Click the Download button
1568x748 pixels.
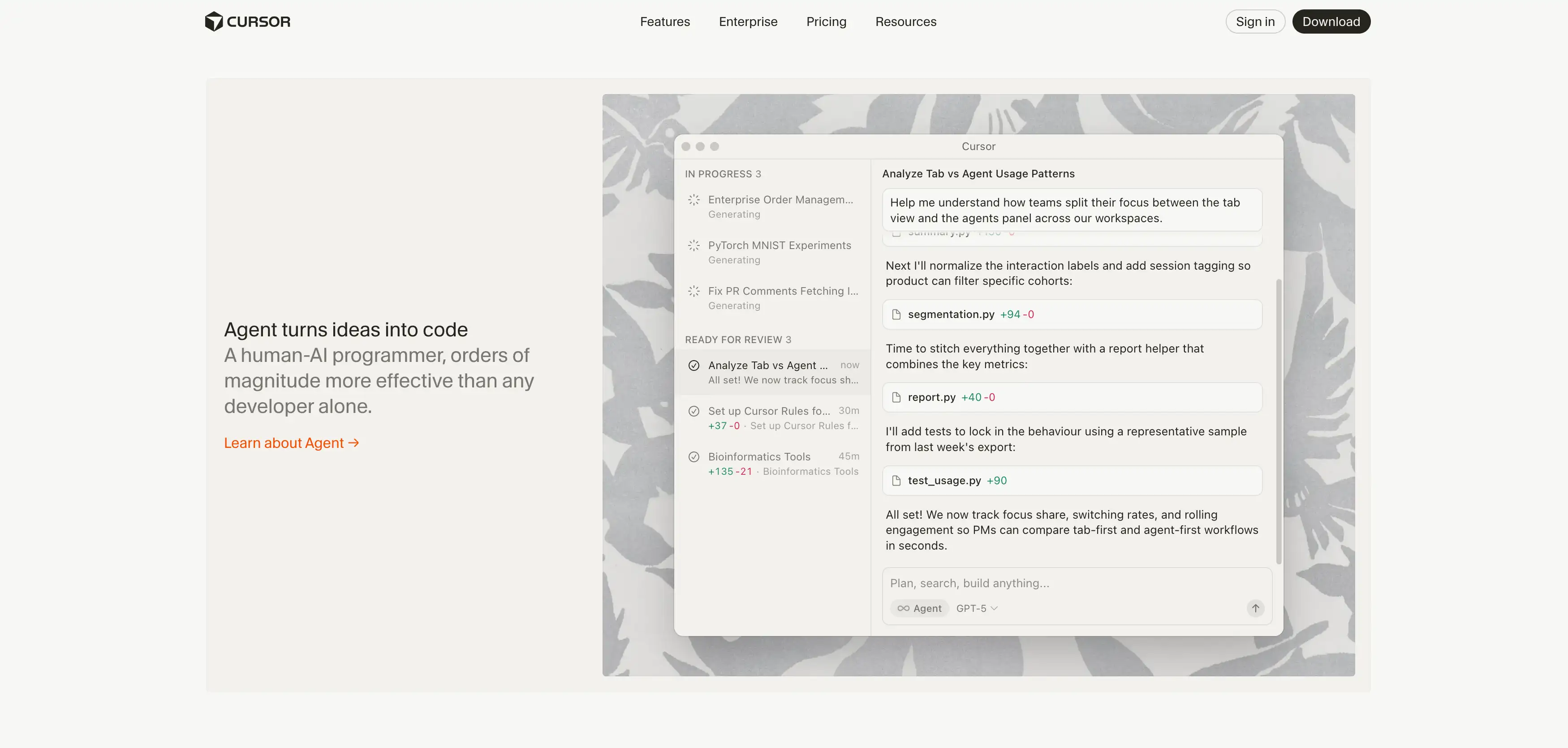1331,21
